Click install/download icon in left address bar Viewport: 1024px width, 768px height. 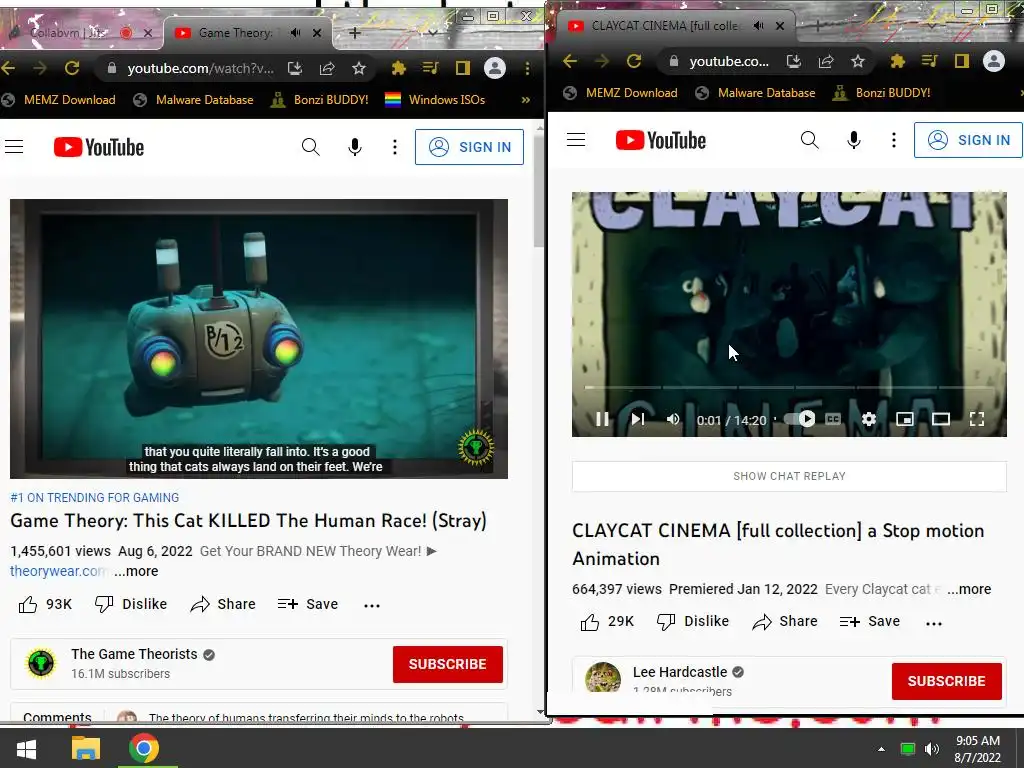[x=295, y=68]
